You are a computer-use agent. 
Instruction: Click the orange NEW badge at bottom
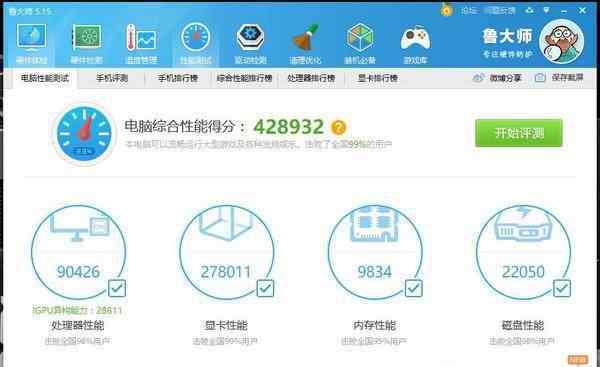(x=577, y=360)
